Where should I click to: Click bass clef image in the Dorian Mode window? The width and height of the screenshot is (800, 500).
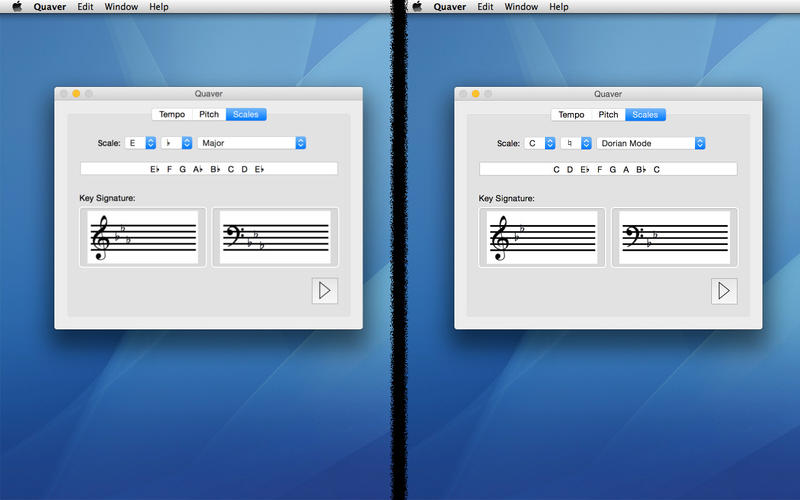[x=675, y=237]
